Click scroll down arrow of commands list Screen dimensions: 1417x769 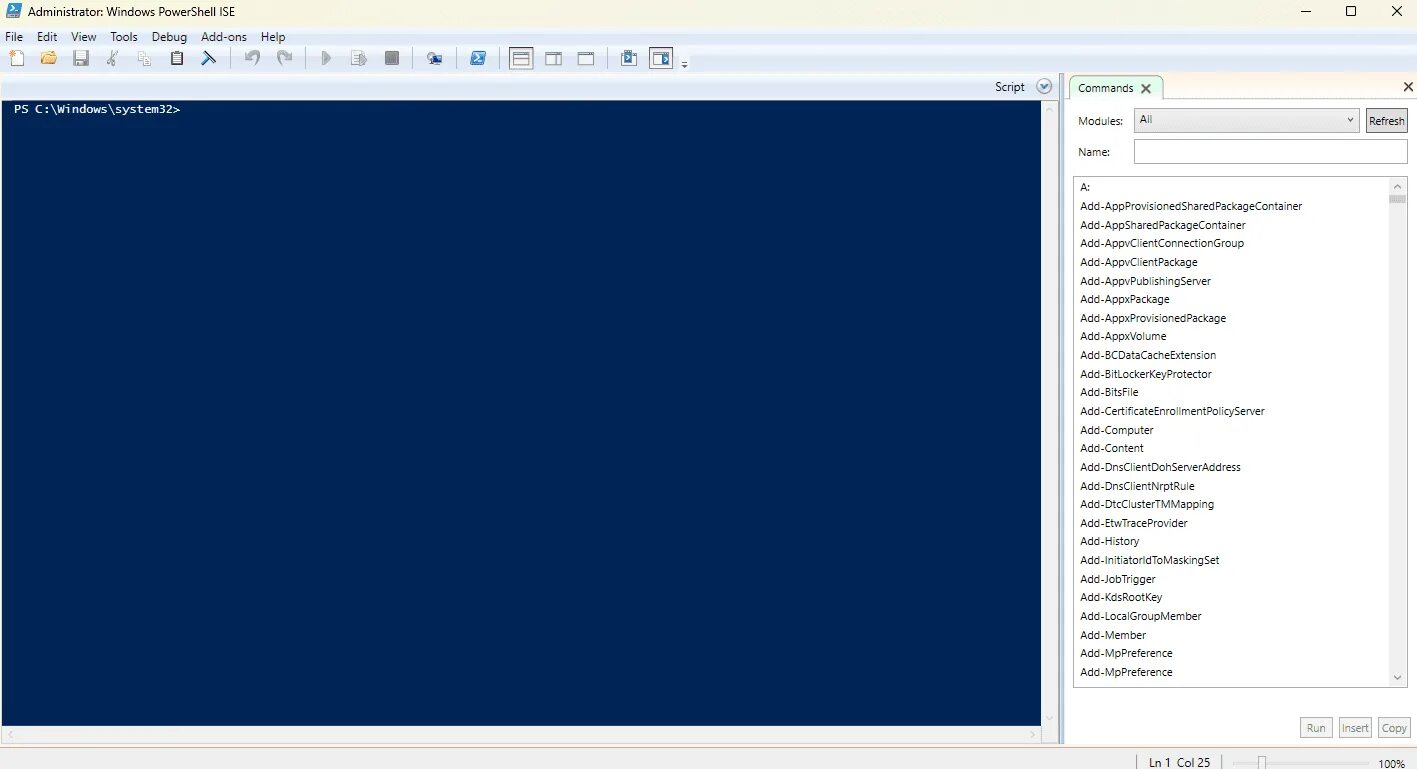tap(1398, 678)
